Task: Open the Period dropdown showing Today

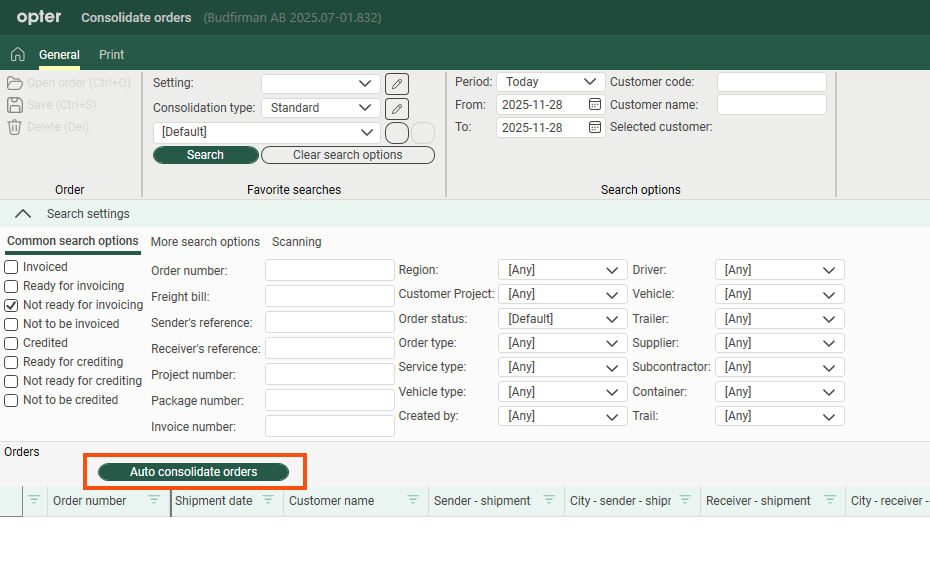Action: click(x=550, y=82)
